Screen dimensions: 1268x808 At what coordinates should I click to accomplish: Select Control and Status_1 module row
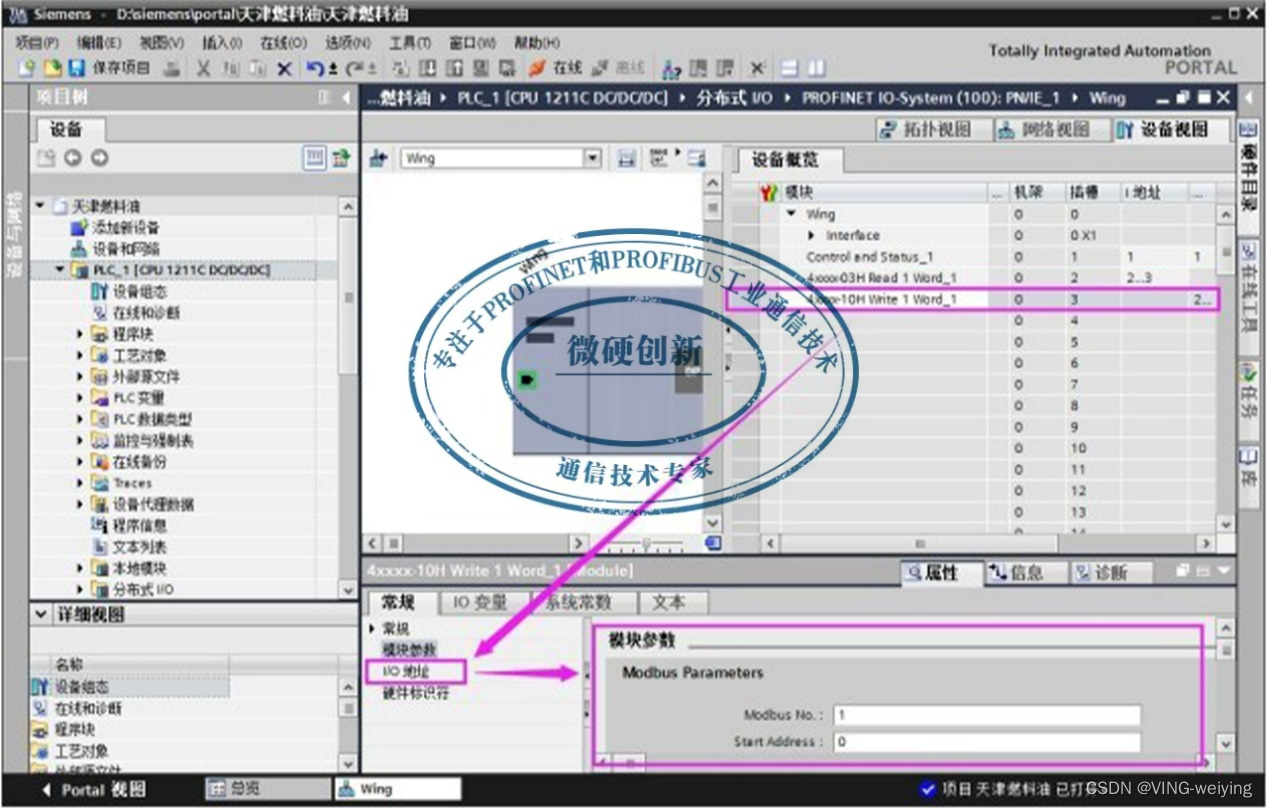(972, 257)
